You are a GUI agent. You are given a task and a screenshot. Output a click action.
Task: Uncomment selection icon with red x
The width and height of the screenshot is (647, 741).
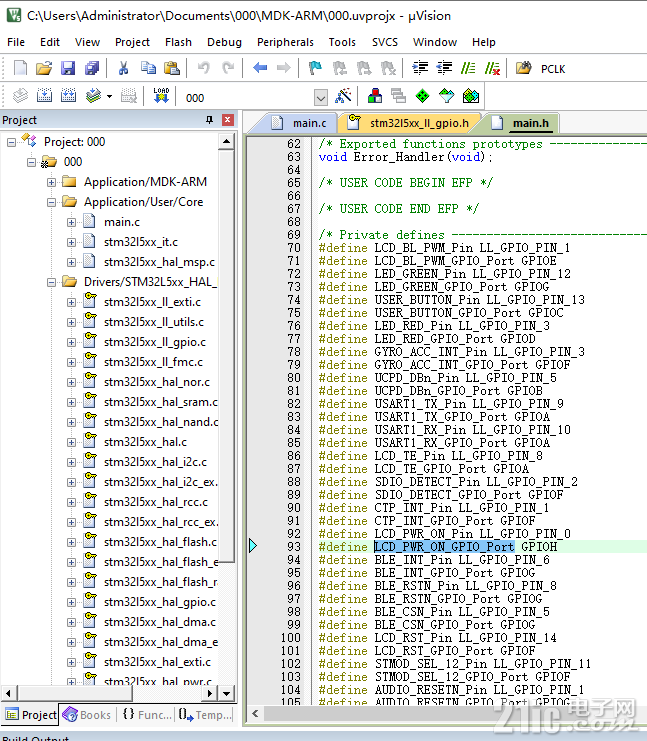tap(492, 69)
